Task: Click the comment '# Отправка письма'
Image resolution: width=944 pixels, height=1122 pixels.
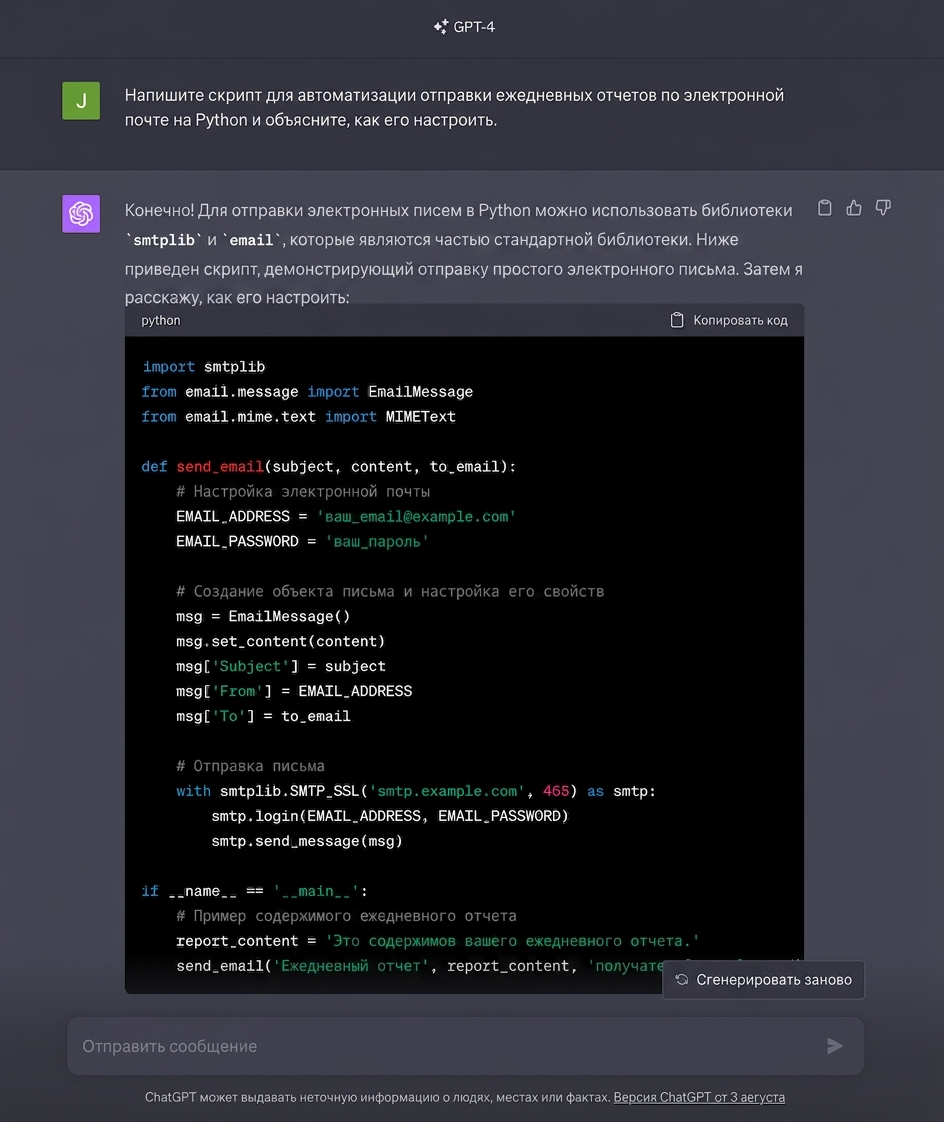Action: tap(250, 766)
